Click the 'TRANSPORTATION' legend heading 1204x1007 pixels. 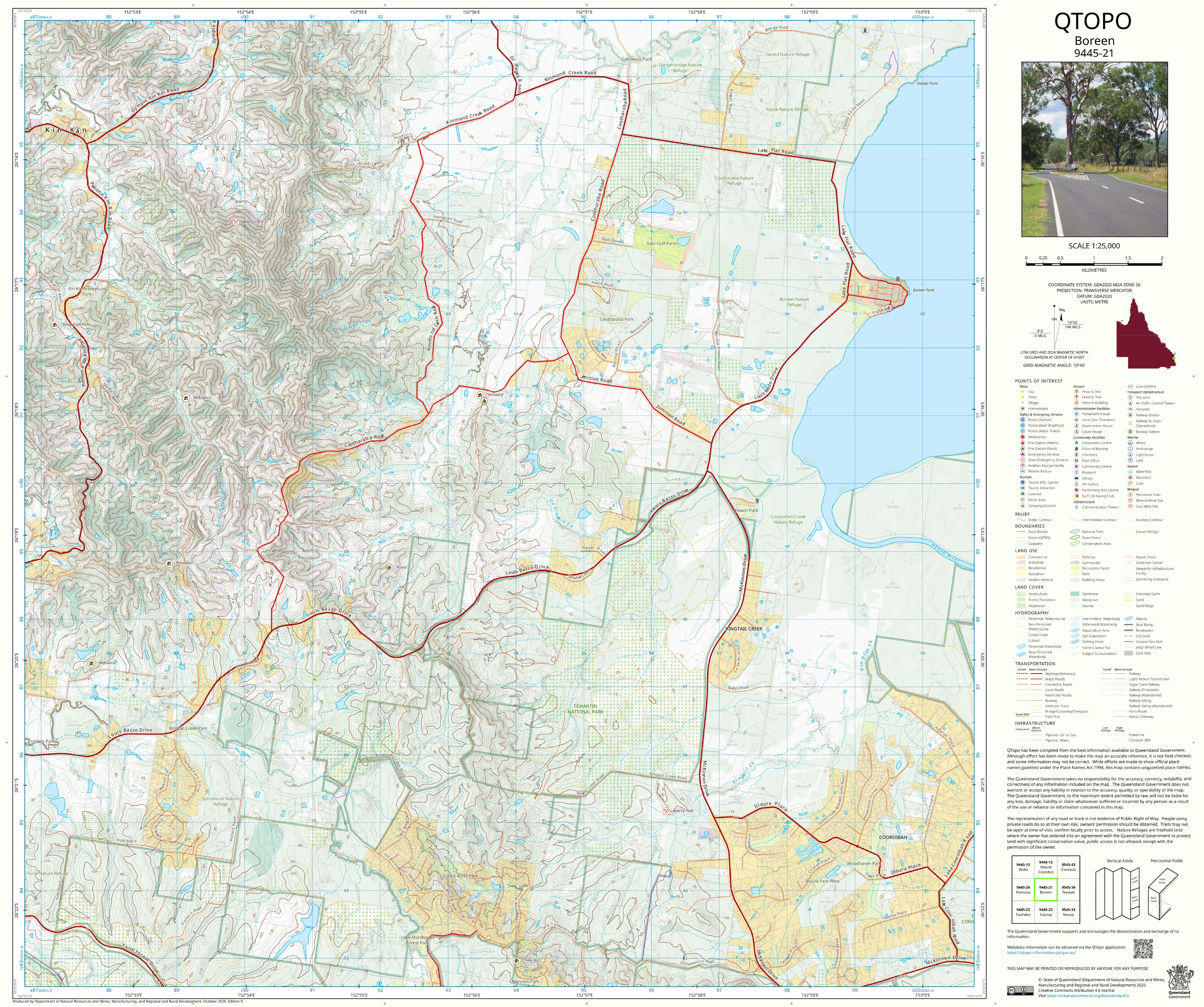click(1035, 664)
